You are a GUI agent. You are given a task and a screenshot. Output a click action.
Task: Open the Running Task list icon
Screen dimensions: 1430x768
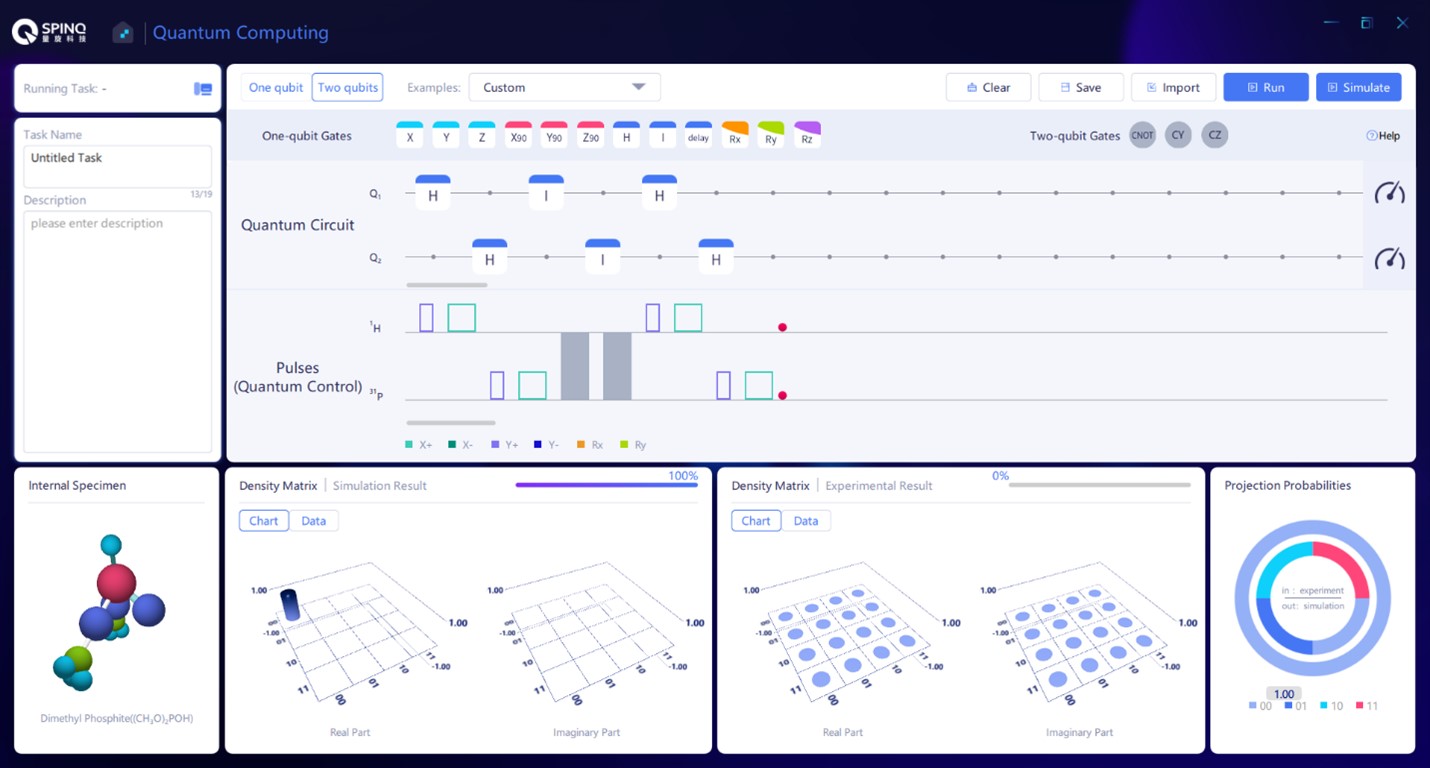click(x=203, y=89)
